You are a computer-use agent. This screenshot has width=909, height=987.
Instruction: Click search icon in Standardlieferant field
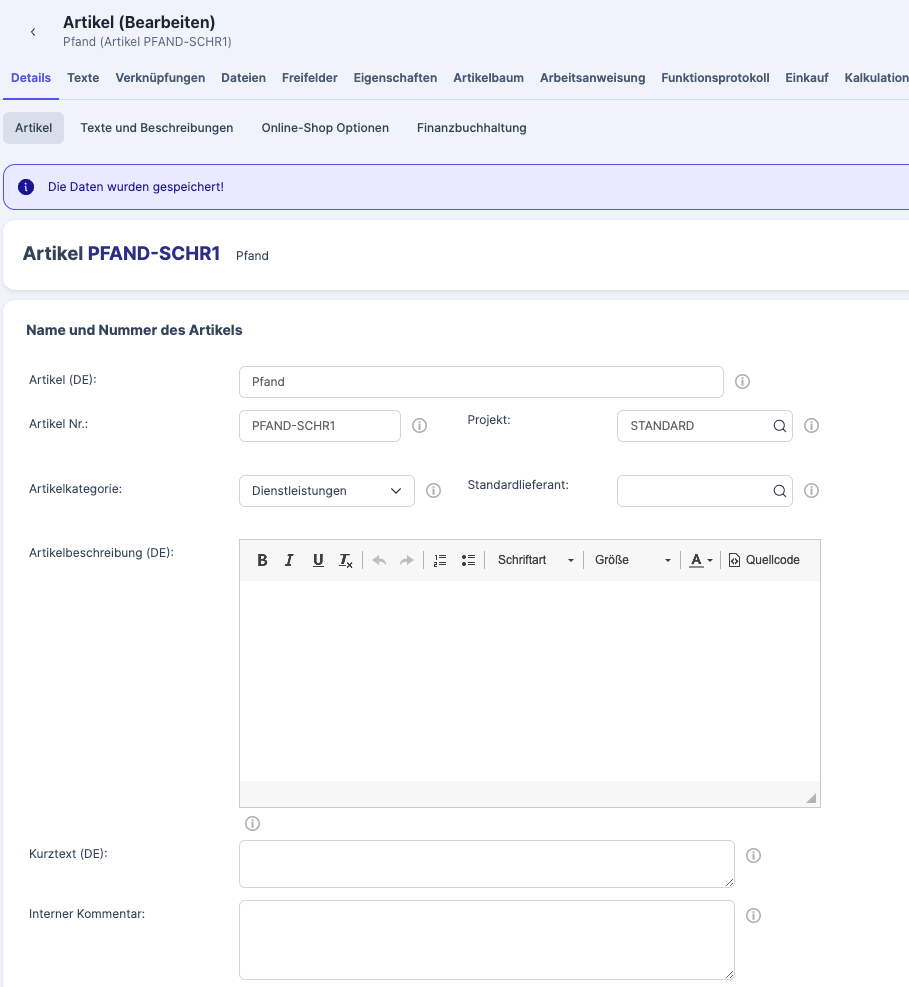(779, 491)
